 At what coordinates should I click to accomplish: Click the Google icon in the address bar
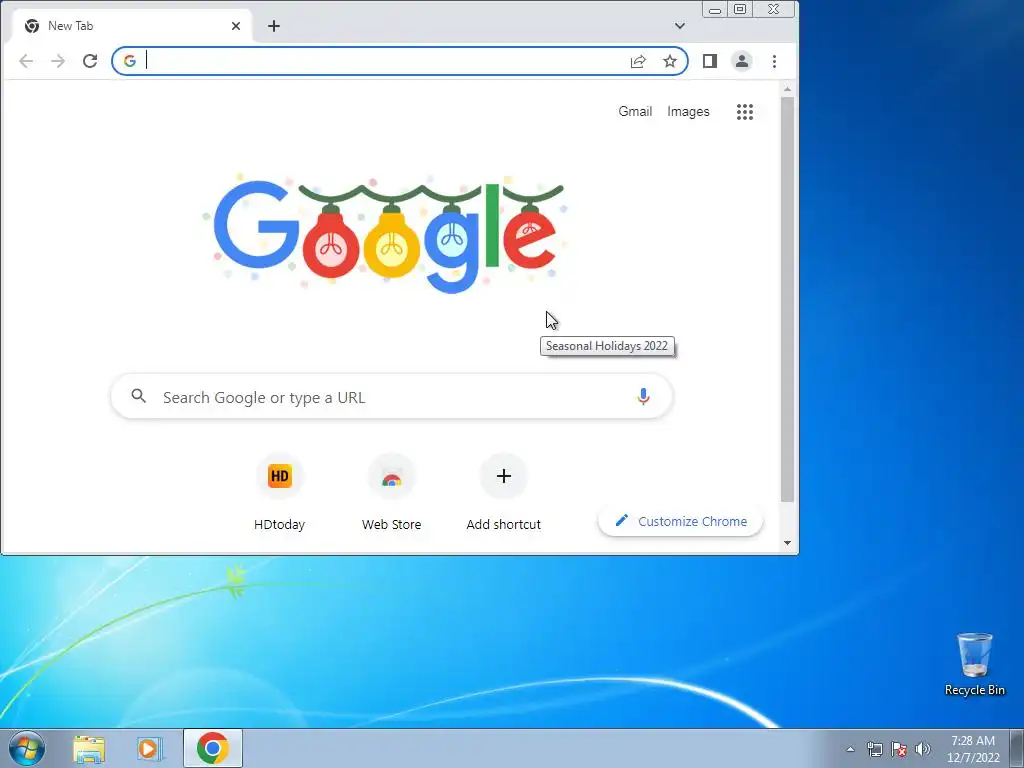point(130,61)
